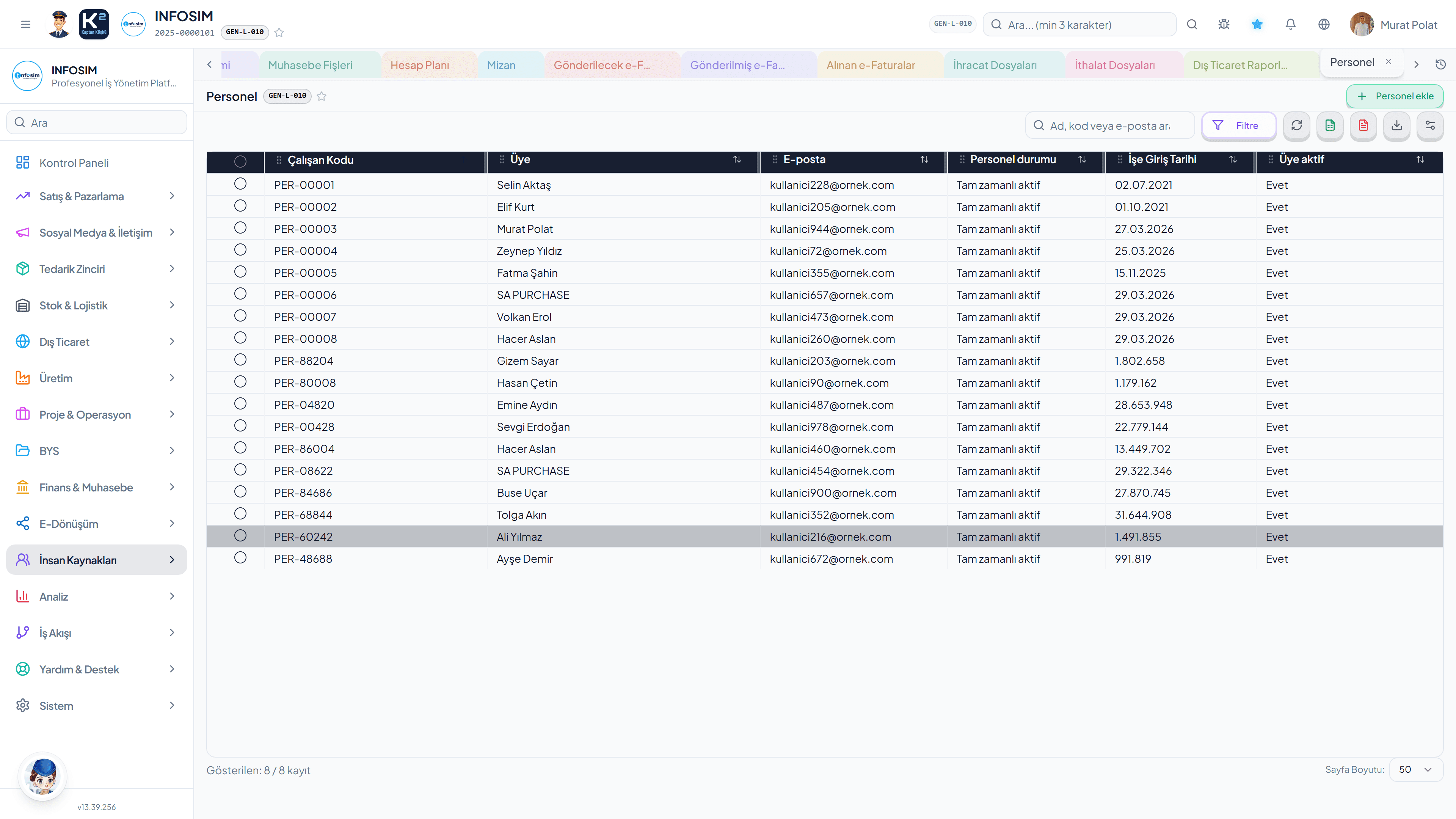Select row PER-00004 Zeynep Yıldız
Viewport: 1456px width, 819px height.
coord(240,250)
